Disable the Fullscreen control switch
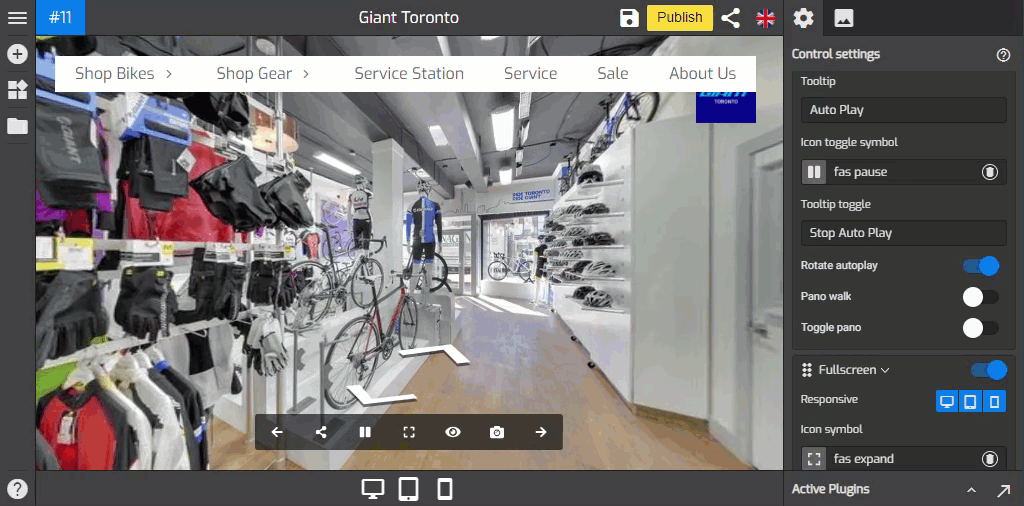This screenshot has height=506, width=1024. 988,370
